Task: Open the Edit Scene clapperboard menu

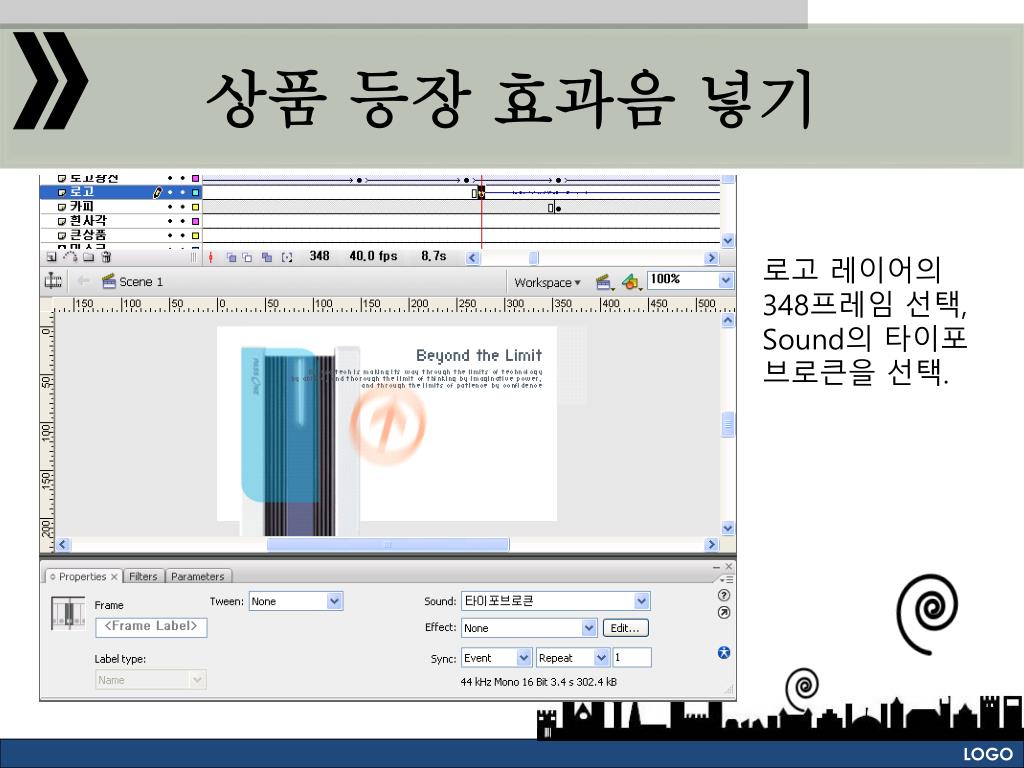Action: click(605, 282)
